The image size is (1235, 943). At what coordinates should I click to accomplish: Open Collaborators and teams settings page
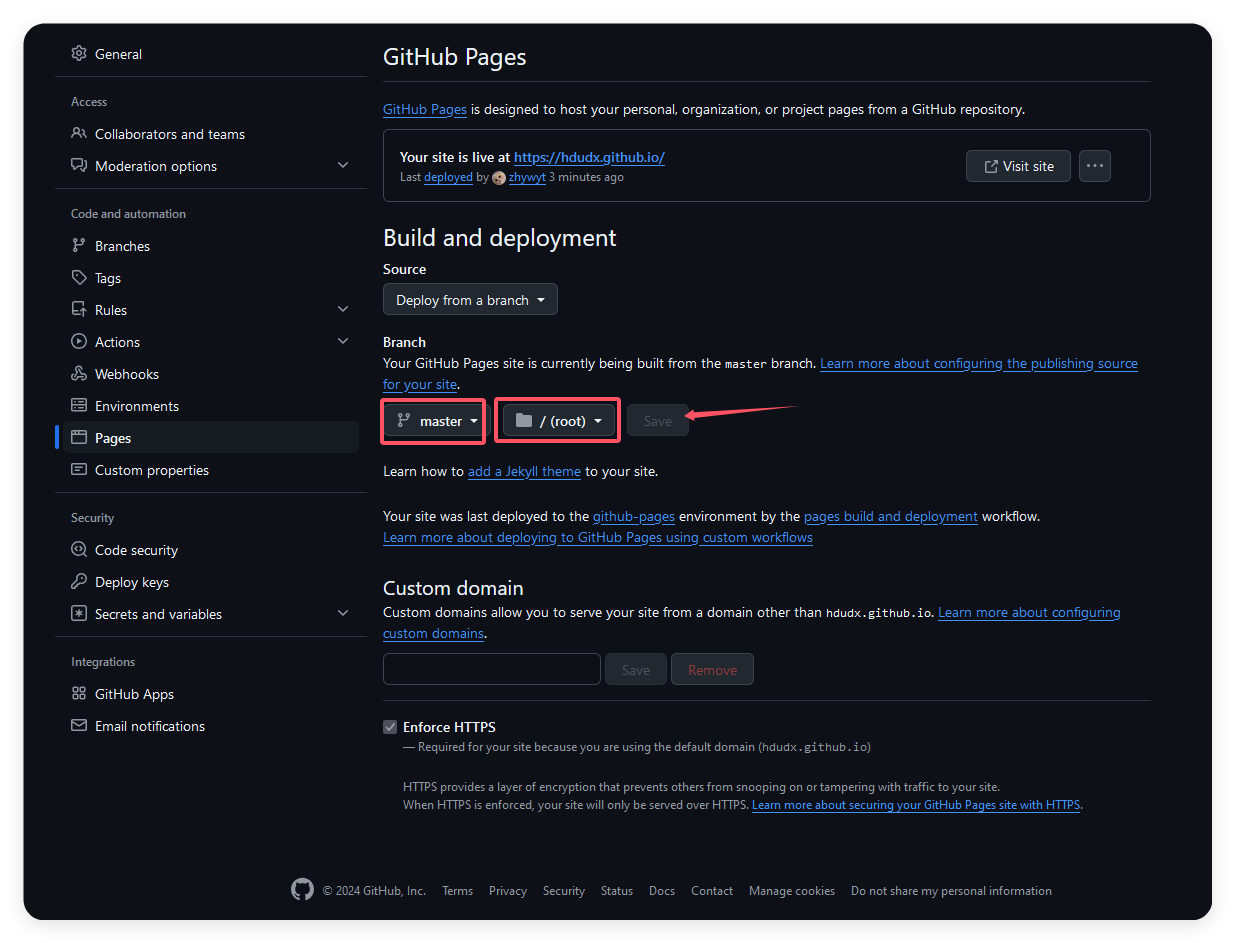click(169, 134)
